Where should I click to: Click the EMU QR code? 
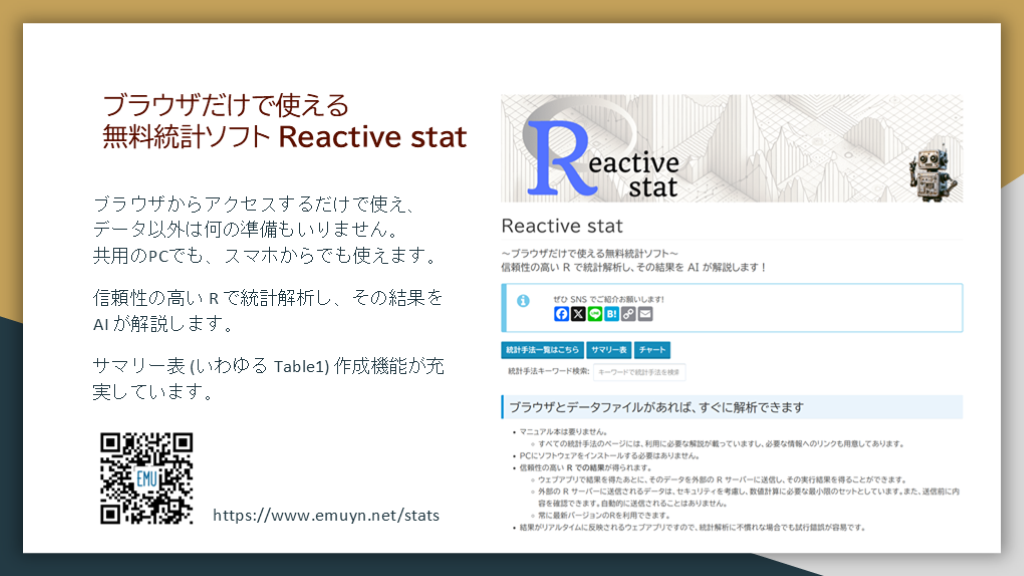[x=146, y=478]
